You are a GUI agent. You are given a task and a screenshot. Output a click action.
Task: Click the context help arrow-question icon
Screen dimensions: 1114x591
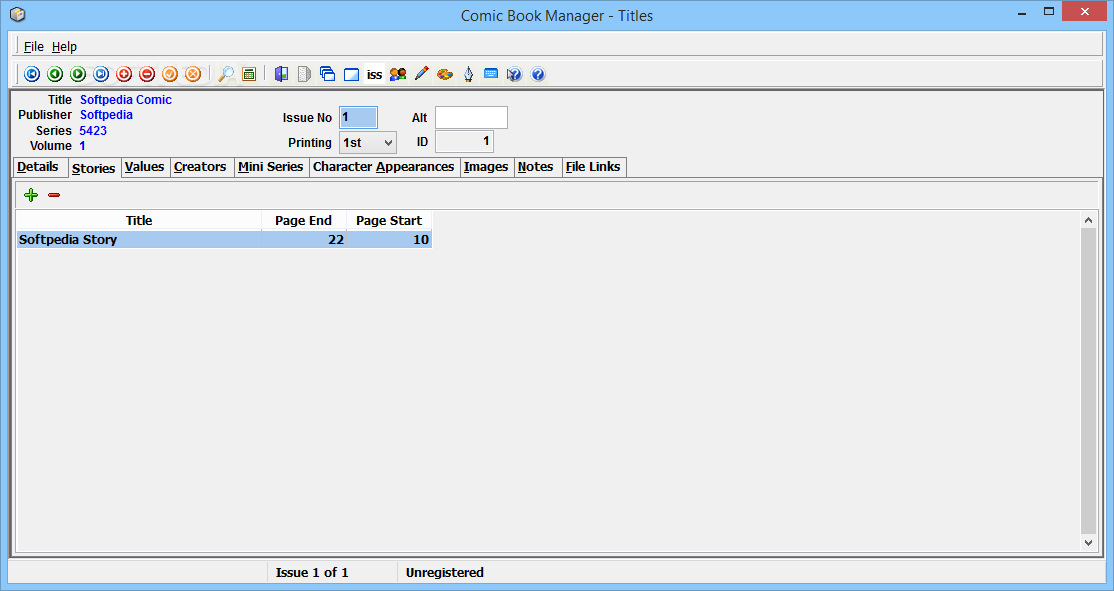[514, 74]
